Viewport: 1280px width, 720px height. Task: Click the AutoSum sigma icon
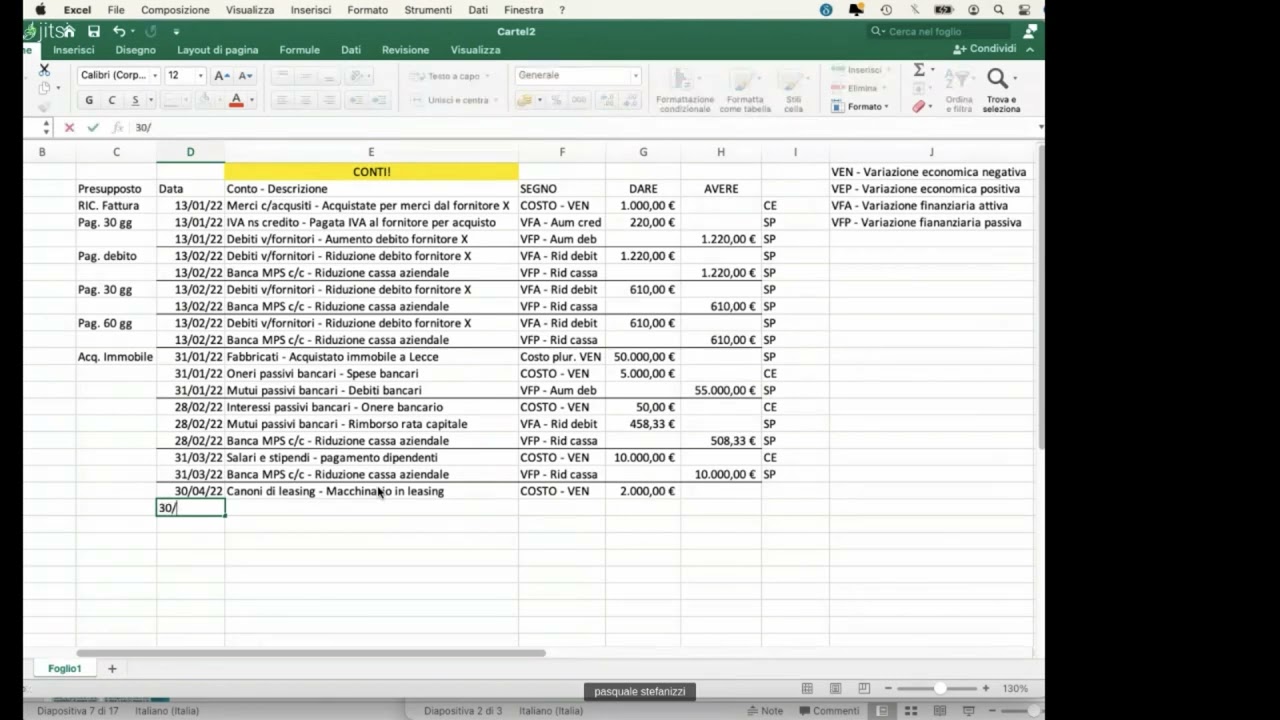(x=919, y=70)
